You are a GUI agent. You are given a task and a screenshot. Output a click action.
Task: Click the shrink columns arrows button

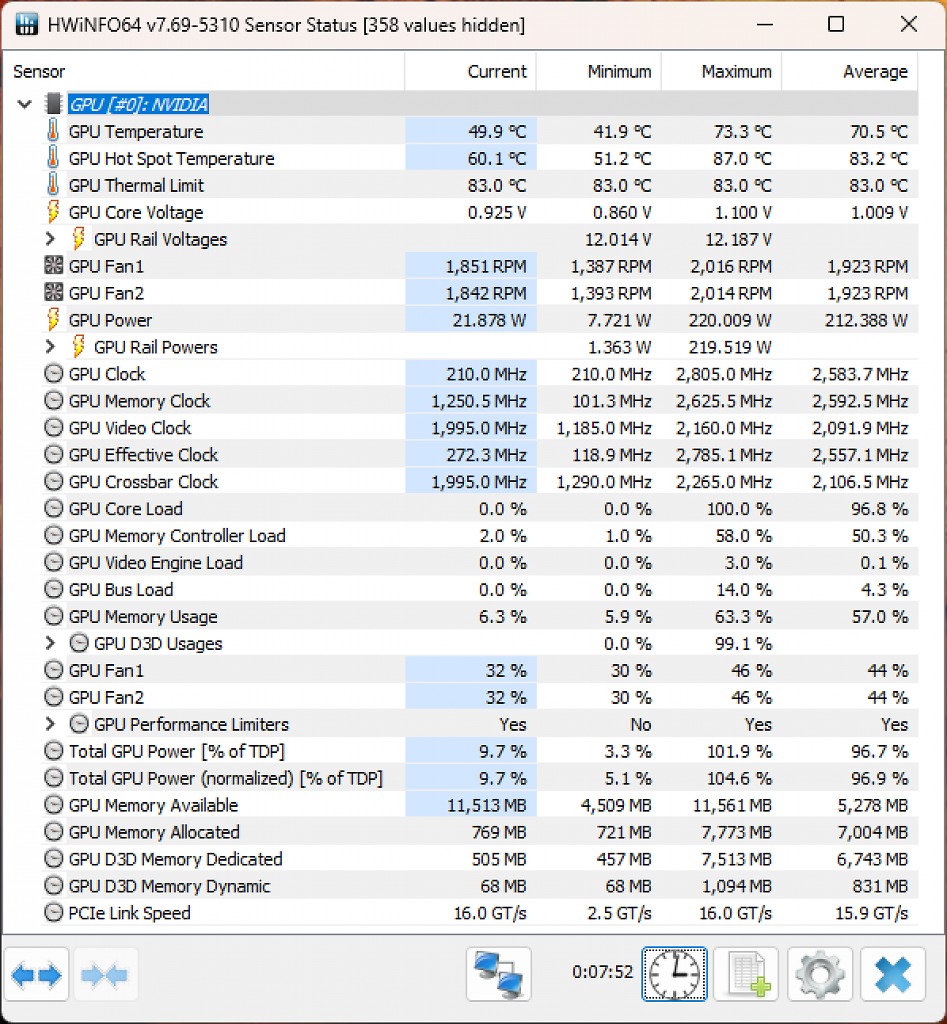click(x=106, y=975)
